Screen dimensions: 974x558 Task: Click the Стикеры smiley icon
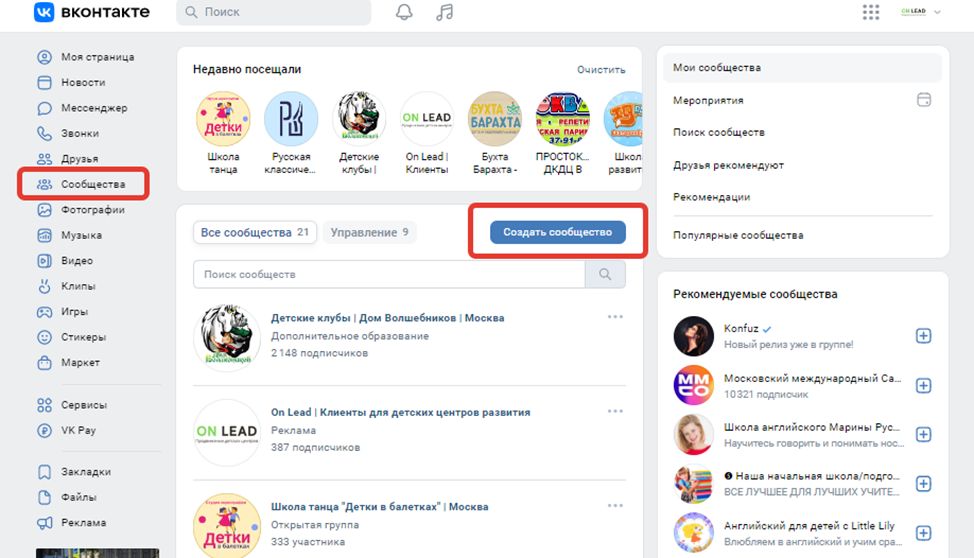[44, 337]
